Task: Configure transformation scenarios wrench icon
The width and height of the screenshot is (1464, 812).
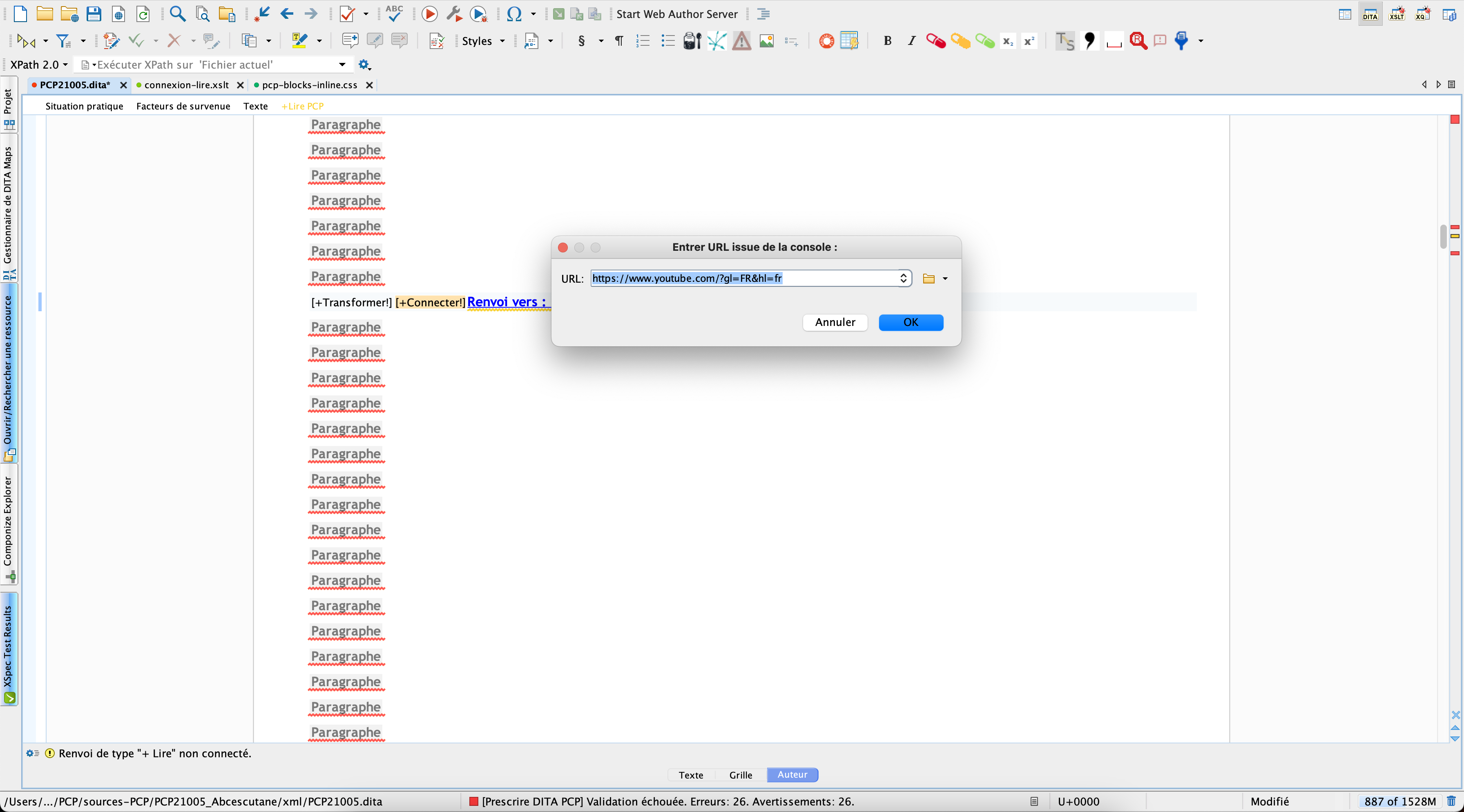Action: pyautogui.click(x=454, y=13)
